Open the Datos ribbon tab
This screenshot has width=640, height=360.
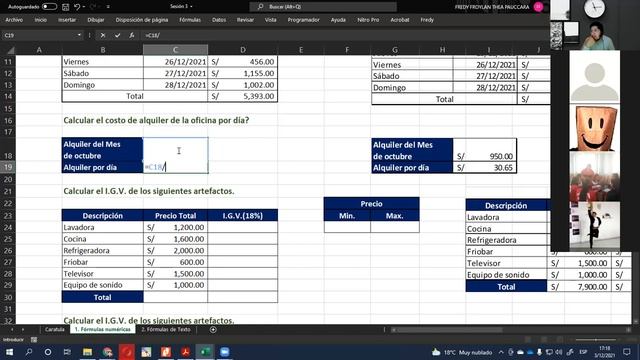click(x=219, y=20)
